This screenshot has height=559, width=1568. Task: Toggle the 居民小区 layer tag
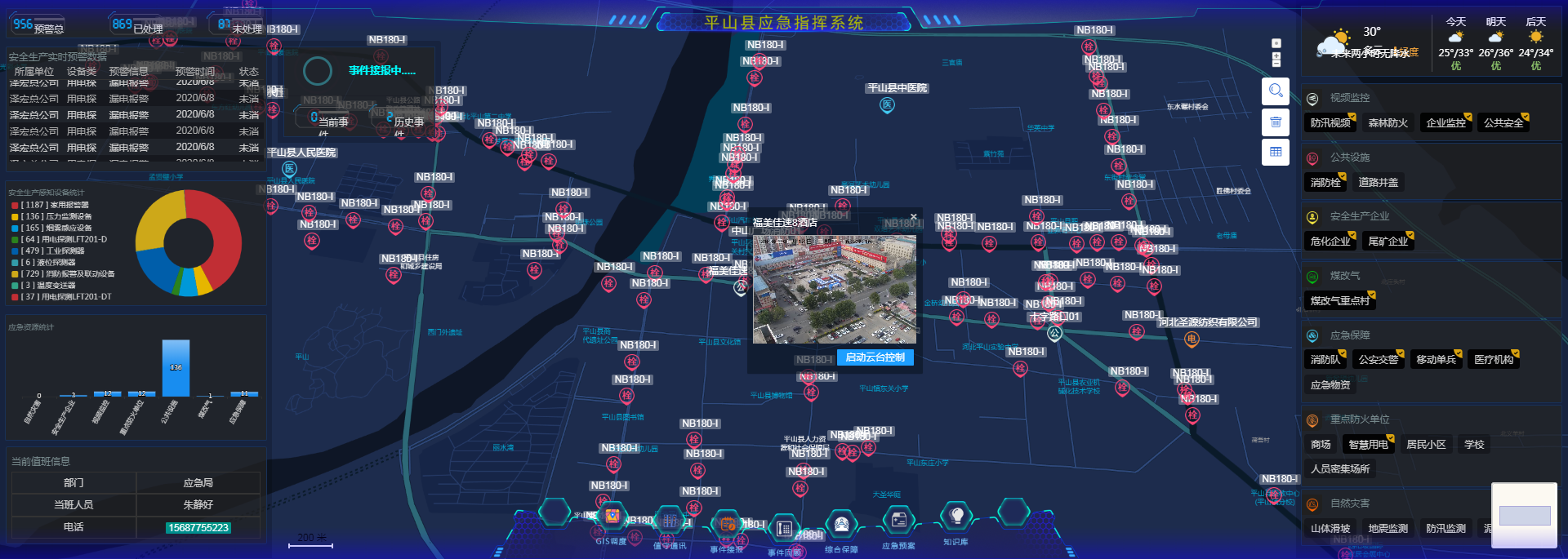click(1426, 445)
